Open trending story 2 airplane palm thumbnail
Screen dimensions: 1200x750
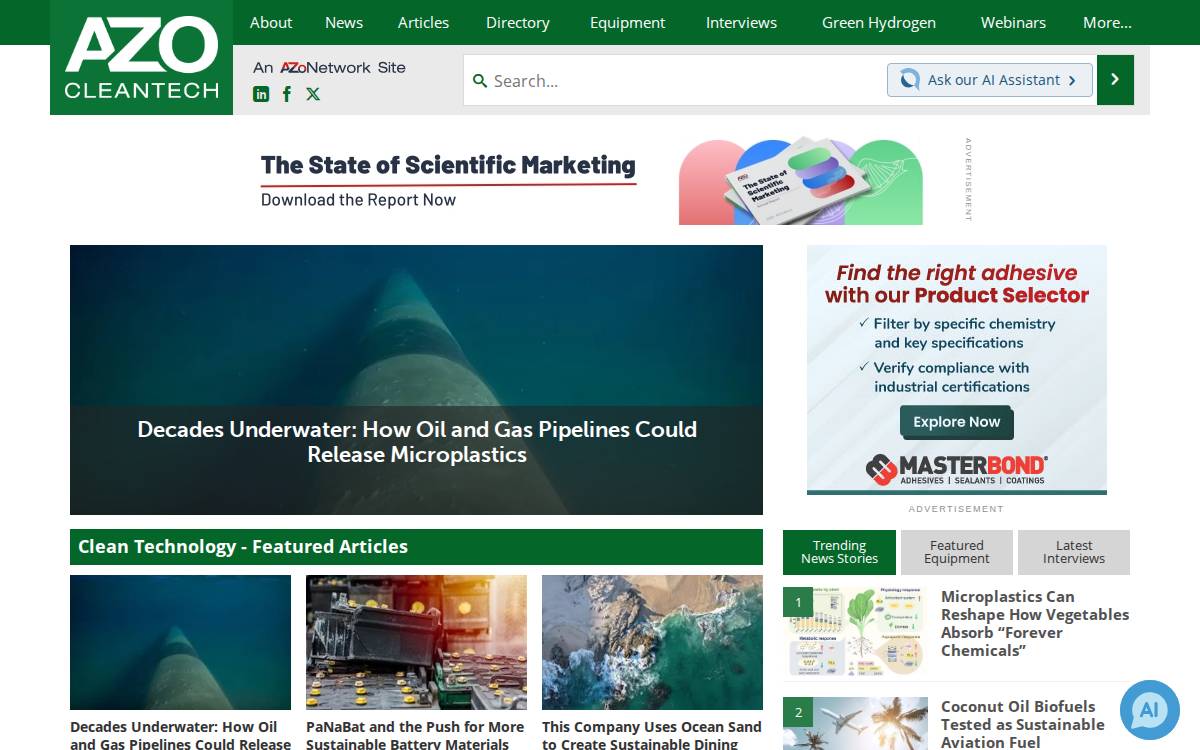(855, 723)
